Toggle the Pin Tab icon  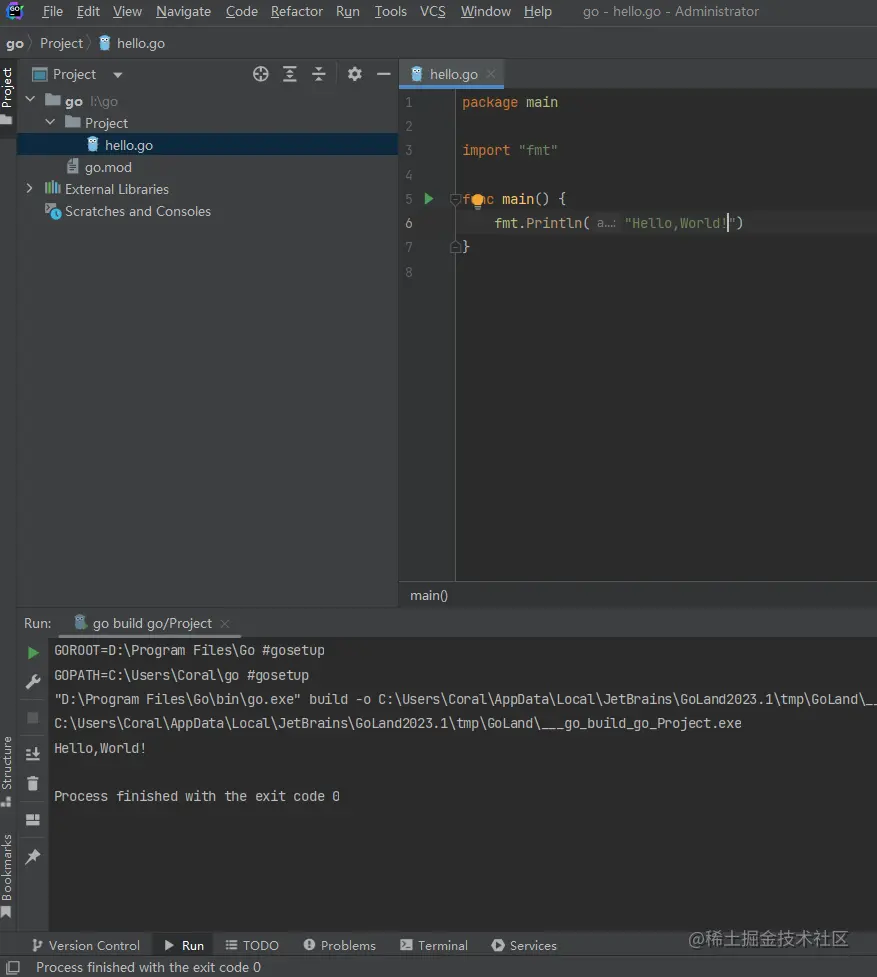(33, 857)
